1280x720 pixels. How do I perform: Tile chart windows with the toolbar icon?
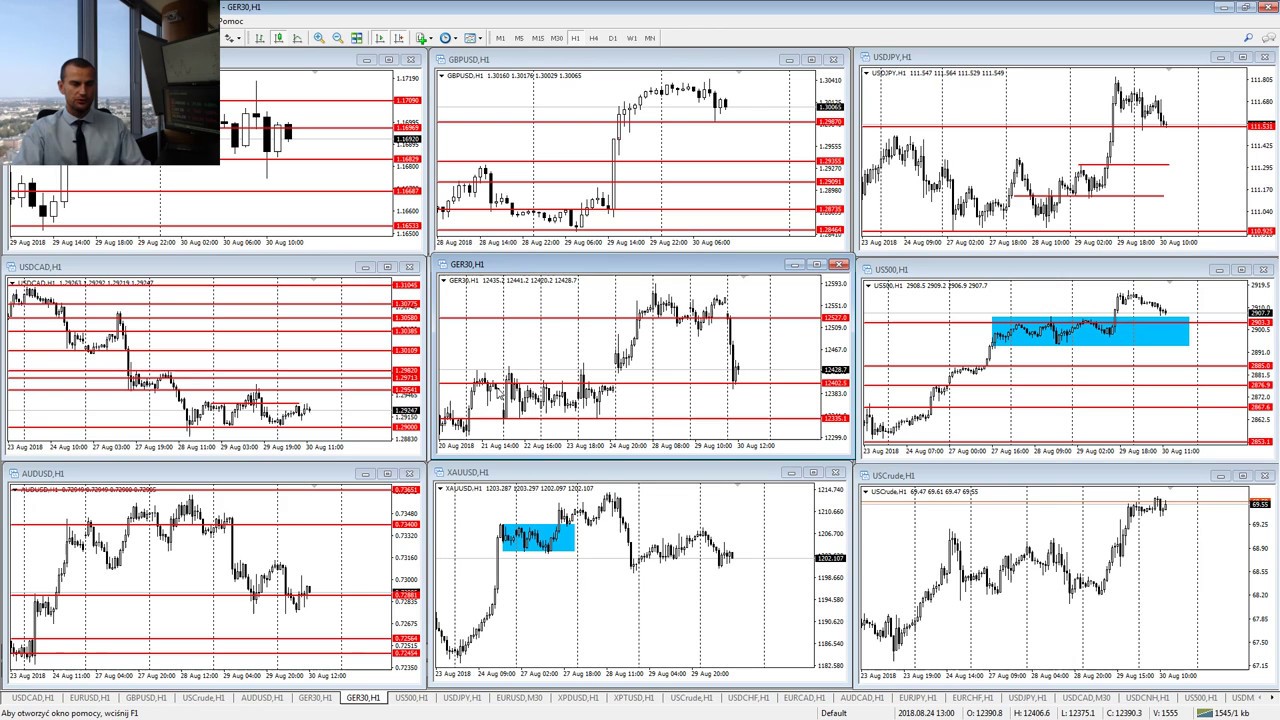(x=357, y=38)
